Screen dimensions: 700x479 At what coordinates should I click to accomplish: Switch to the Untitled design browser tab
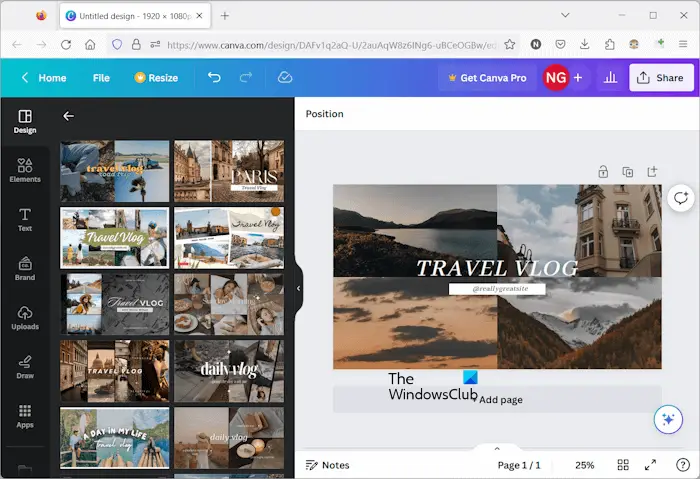tap(134, 16)
